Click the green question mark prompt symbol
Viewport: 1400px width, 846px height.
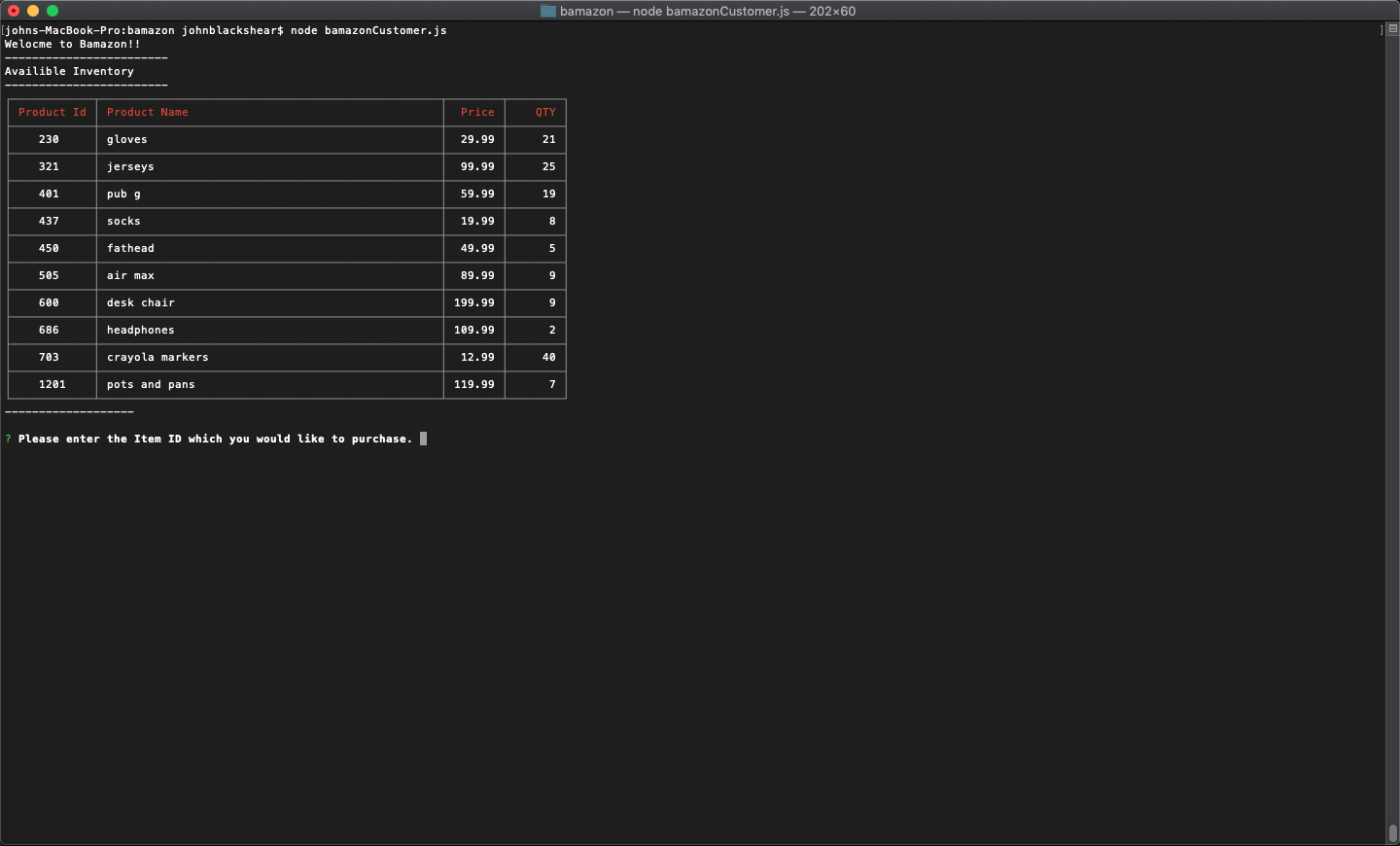[x=8, y=440]
